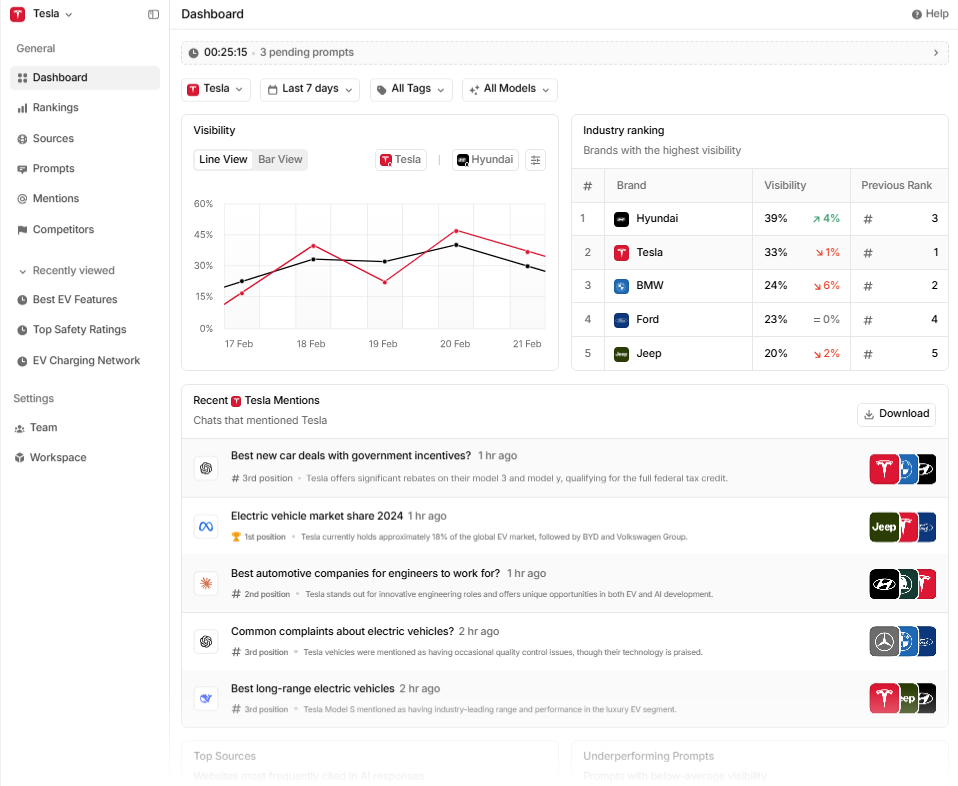Click the black Hyundai data point for 18 Feb
Image resolution: width=958 pixels, height=786 pixels.
313,259
